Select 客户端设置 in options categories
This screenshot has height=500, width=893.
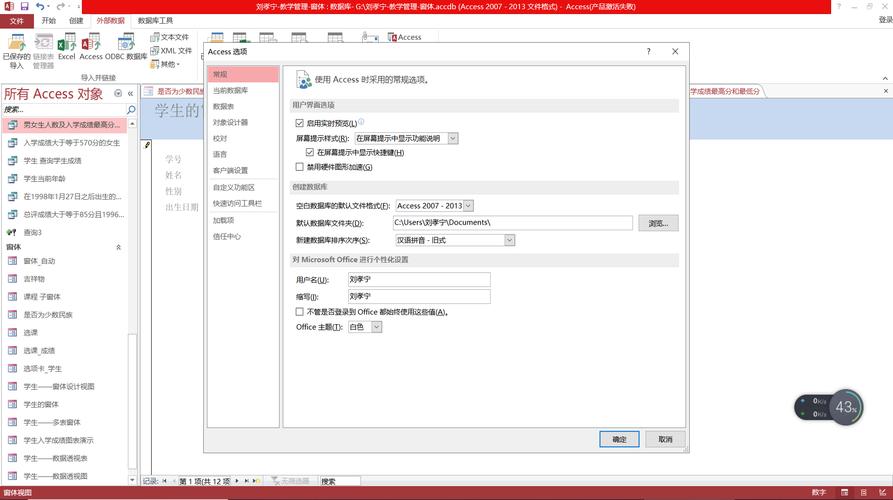click(x=243, y=170)
